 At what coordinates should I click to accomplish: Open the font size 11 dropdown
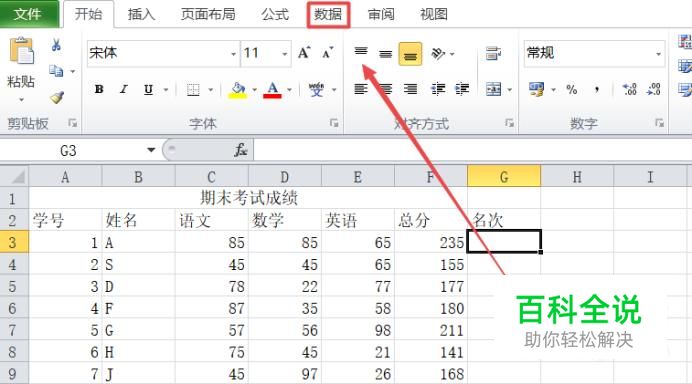pos(285,54)
